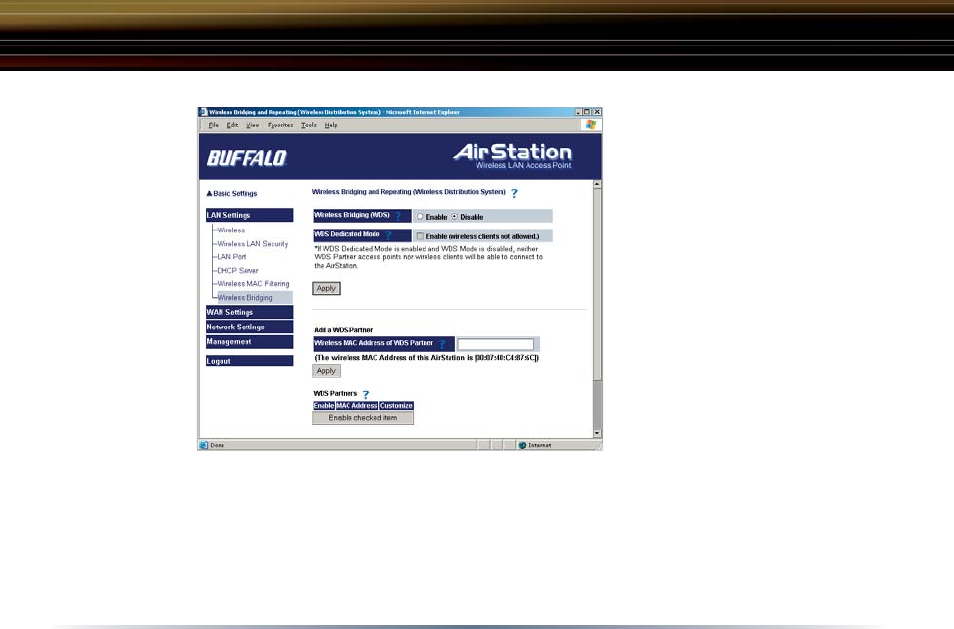
Task: Open the LAN Port link
Action: (232, 257)
